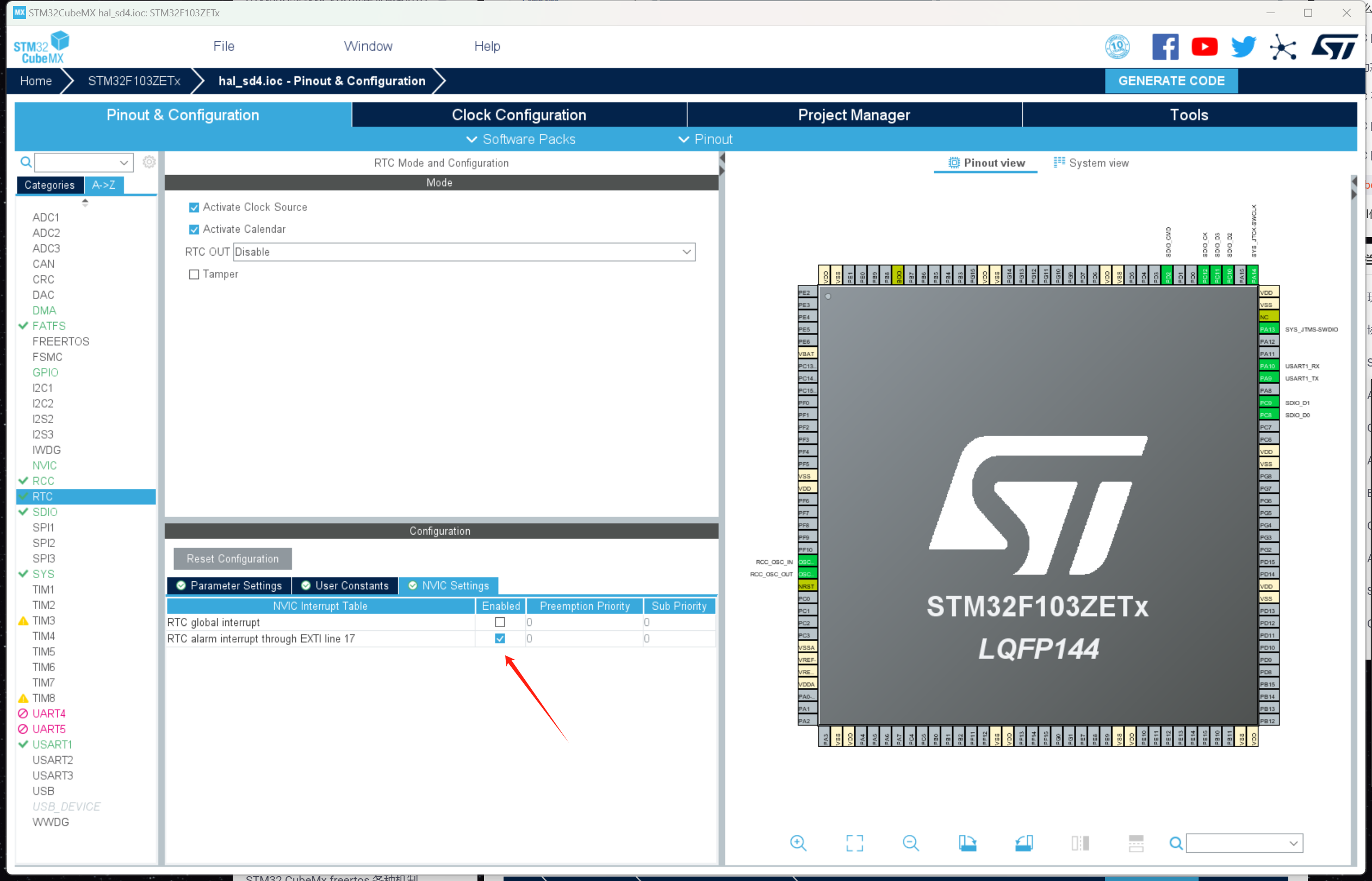Screen dimensions: 1372x881
Task: Toggle Activate Calendar checkbox
Action: [194, 229]
